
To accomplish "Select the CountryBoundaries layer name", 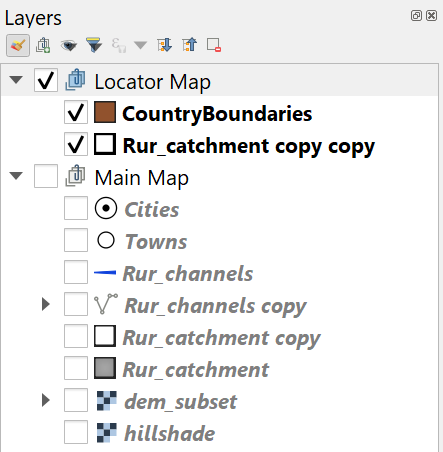I will tap(217, 114).
